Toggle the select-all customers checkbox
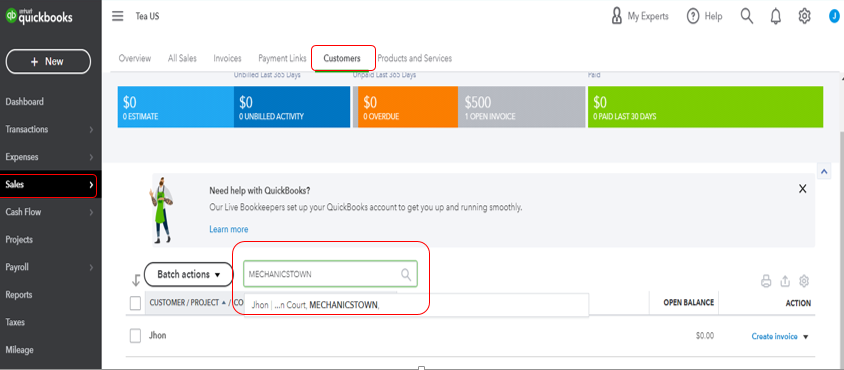Image resolution: width=844 pixels, height=370 pixels. tap(135, 303)
